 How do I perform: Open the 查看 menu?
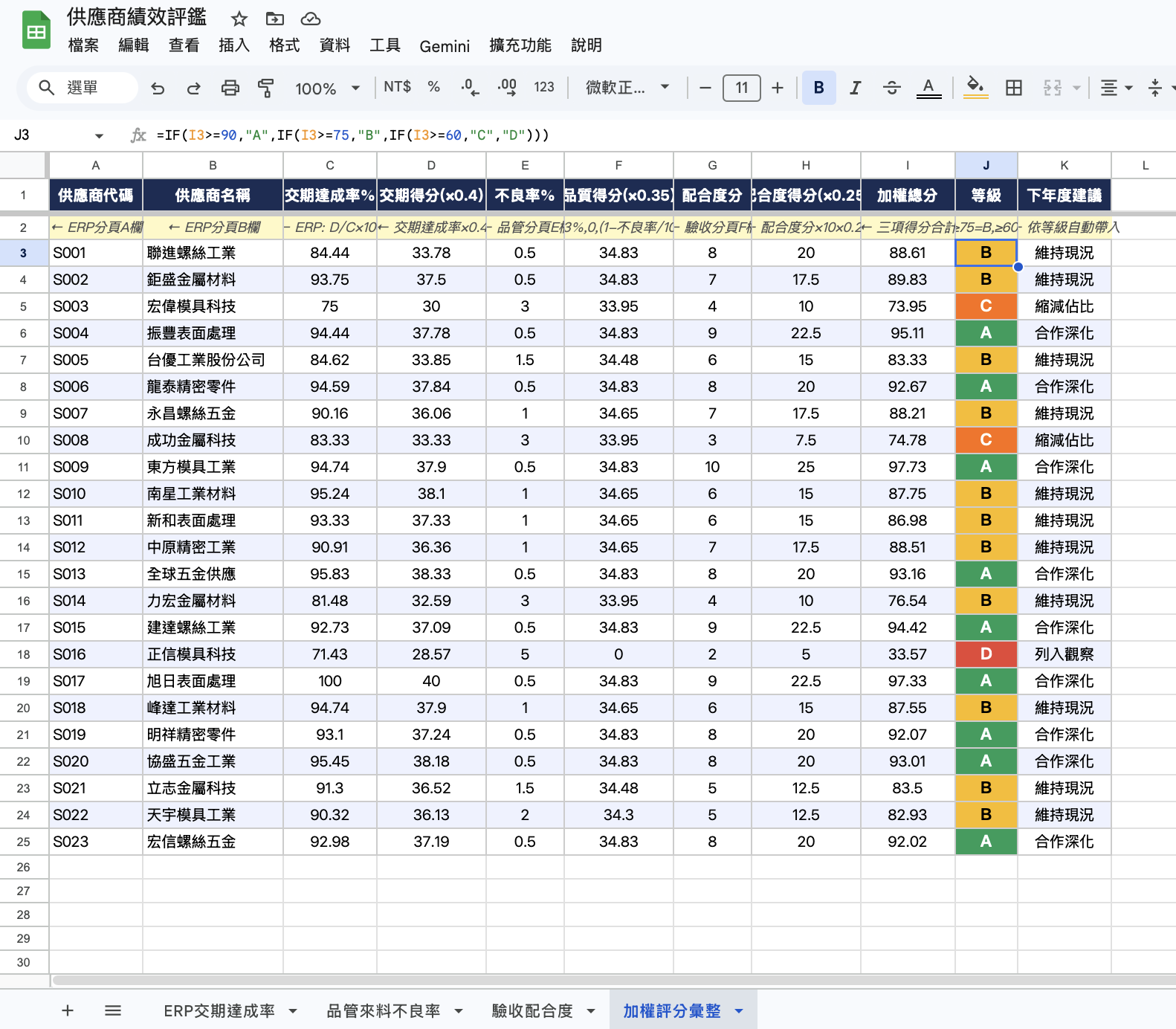[184, 45]
